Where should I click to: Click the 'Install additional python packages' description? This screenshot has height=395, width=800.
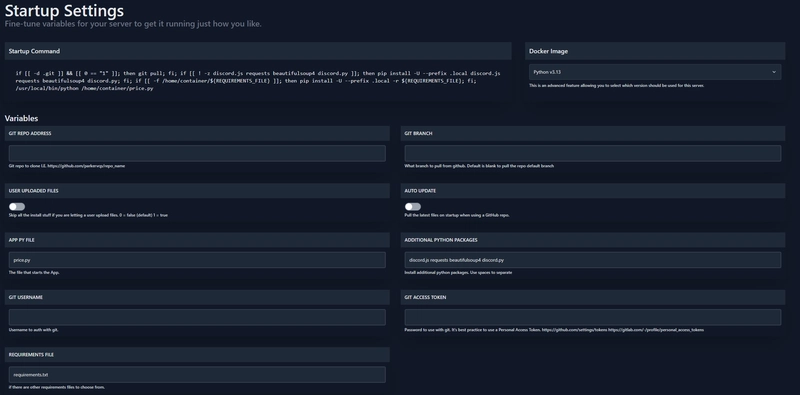458,273
